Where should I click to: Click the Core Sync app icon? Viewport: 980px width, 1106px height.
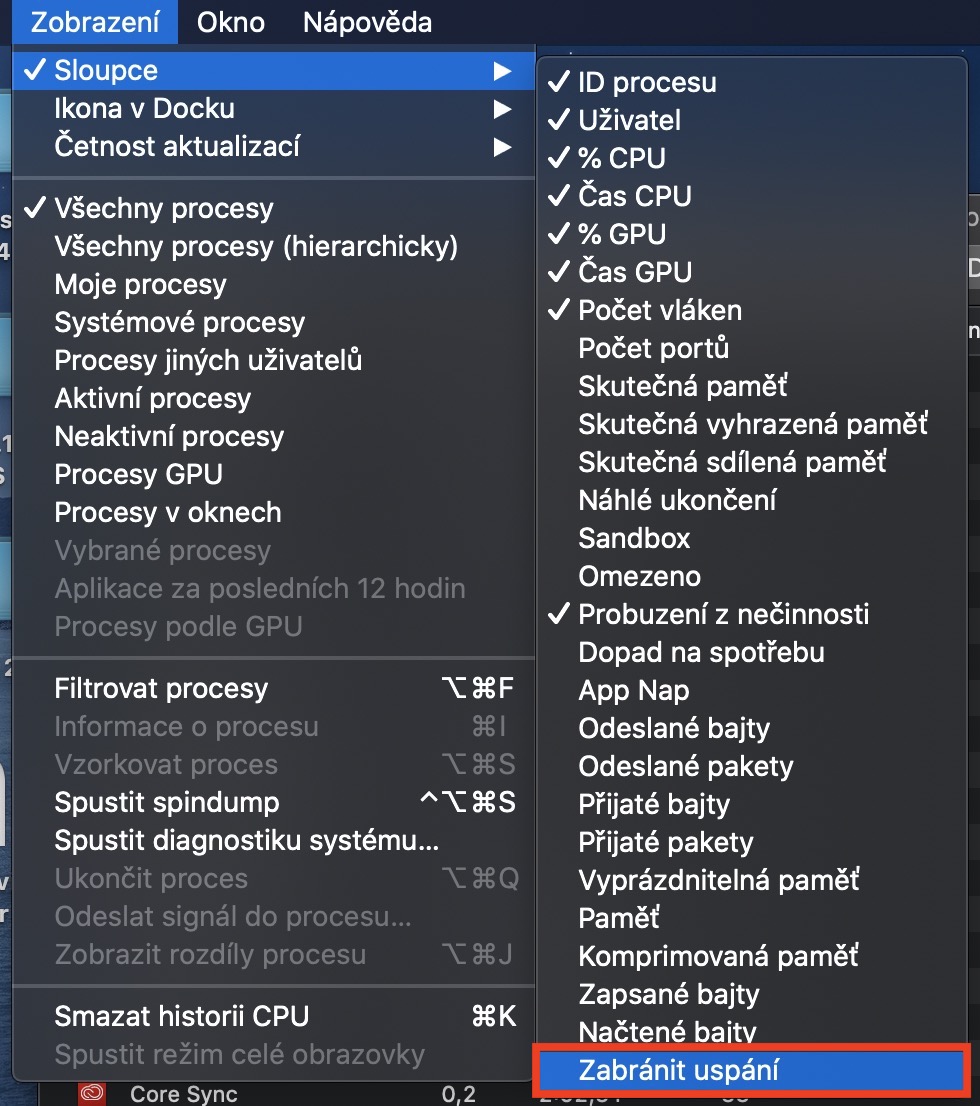92,1093
